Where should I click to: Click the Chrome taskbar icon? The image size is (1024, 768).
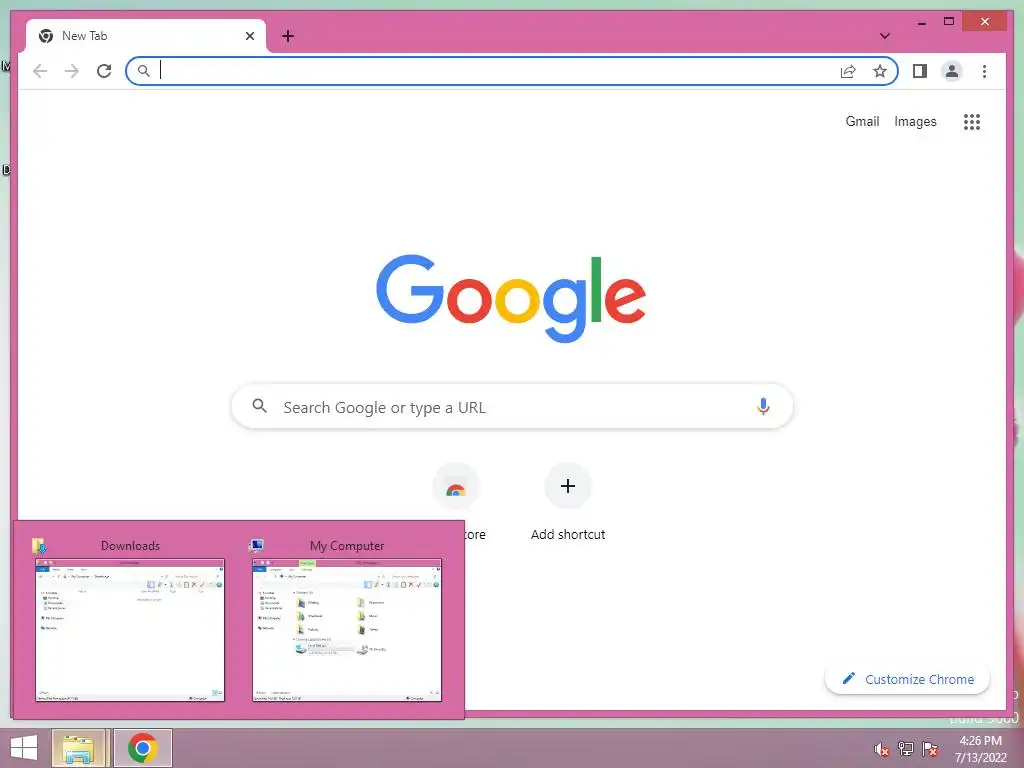(x=142, y=748)
